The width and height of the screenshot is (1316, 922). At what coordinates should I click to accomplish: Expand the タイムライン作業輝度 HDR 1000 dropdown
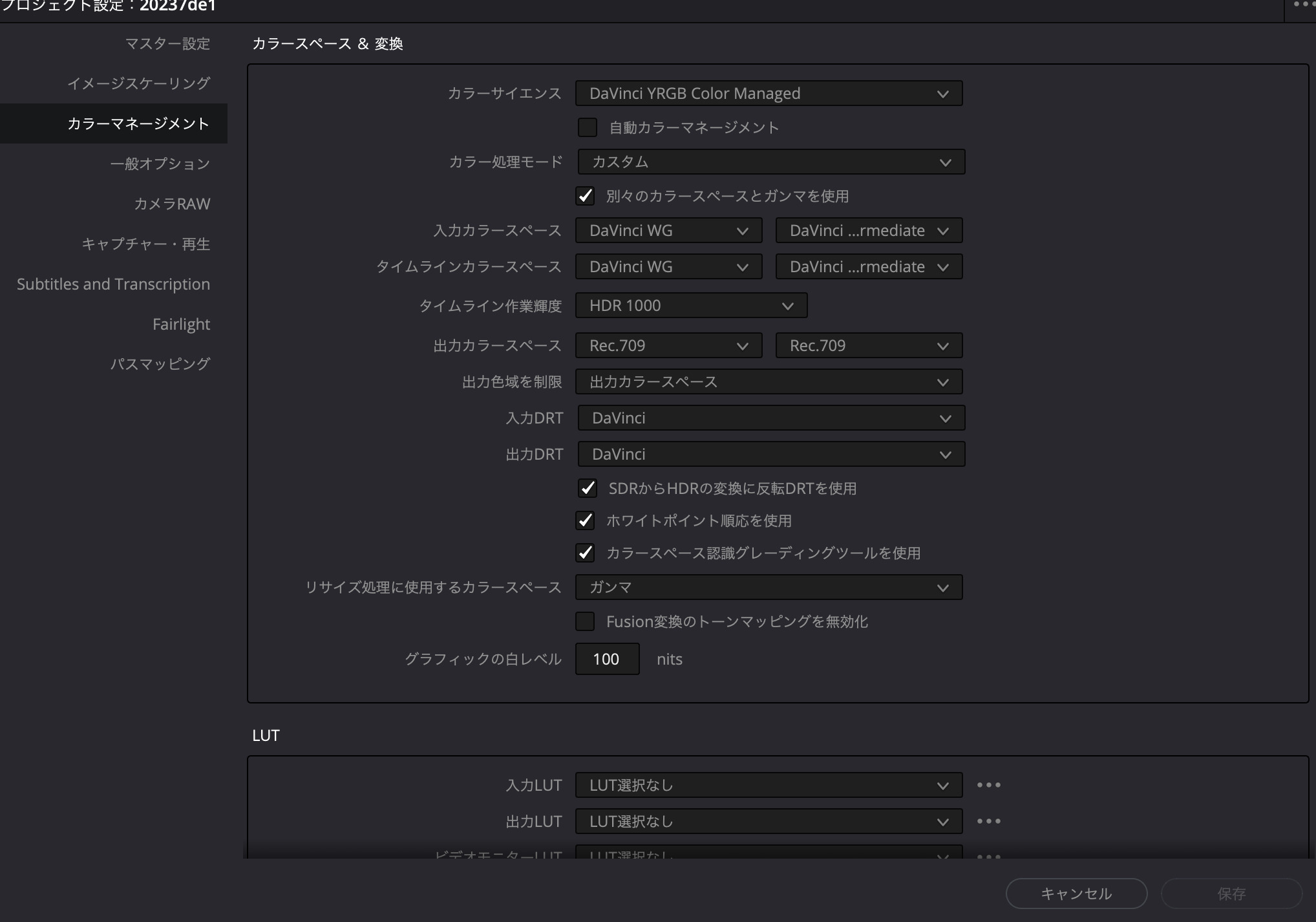pos(691,305)
